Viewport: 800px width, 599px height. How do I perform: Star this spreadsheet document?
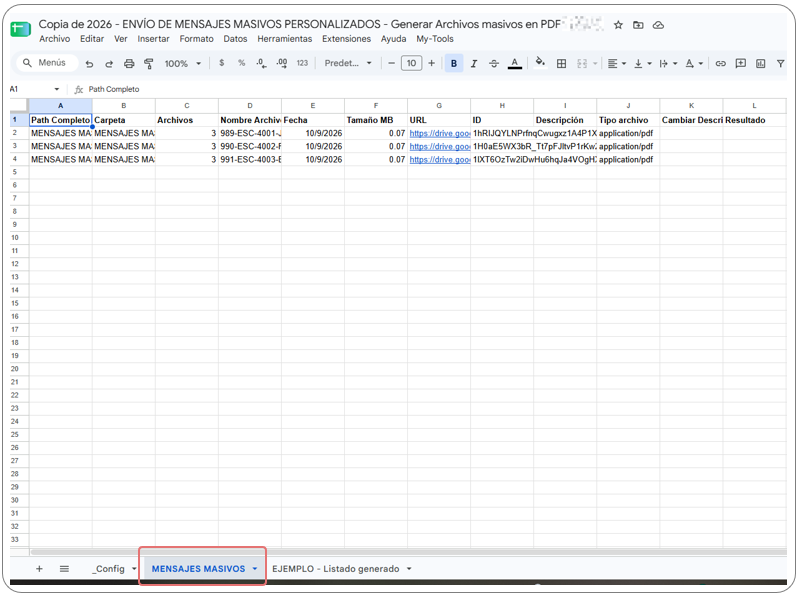(x=618, y=25)
